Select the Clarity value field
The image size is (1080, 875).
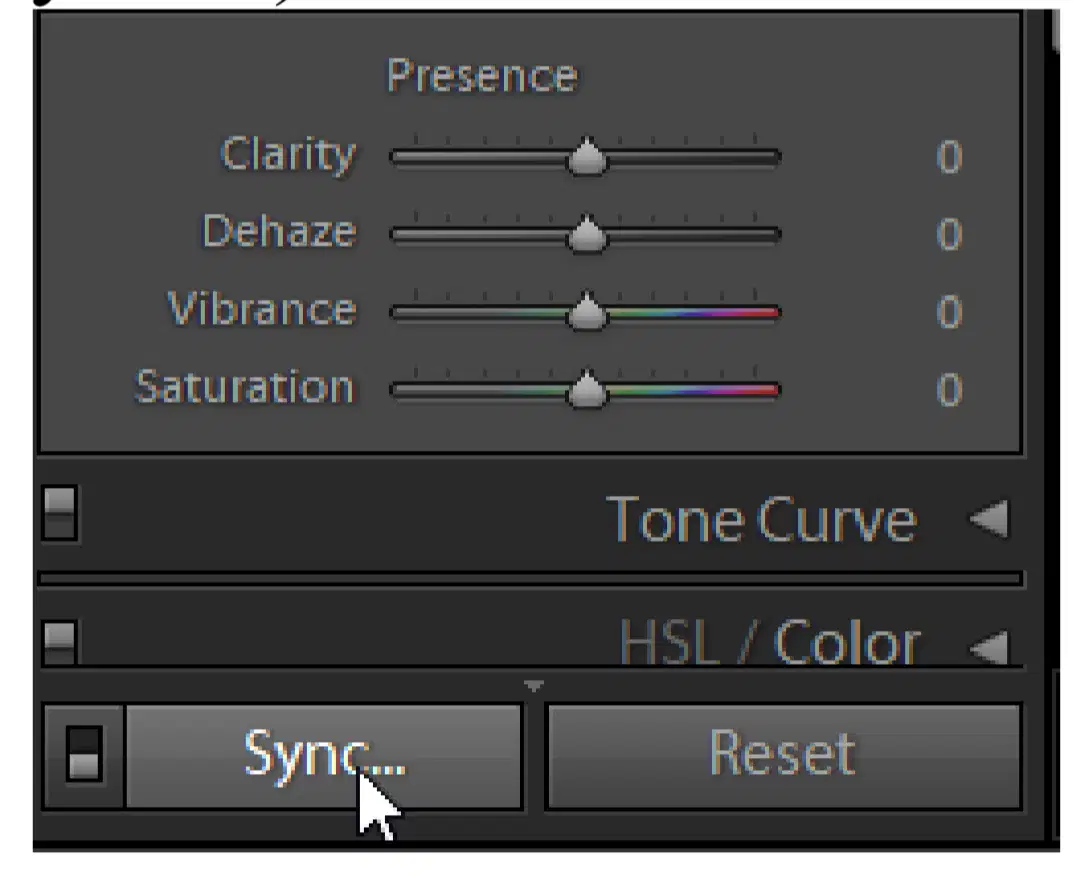(x=949, y=157)
